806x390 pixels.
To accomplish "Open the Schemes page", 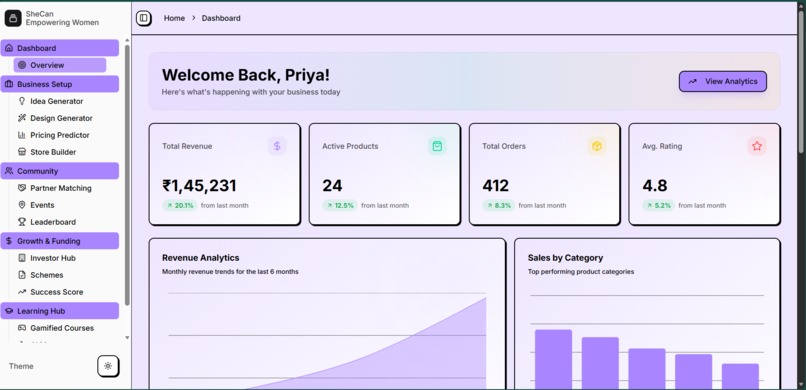I will 60,275.
